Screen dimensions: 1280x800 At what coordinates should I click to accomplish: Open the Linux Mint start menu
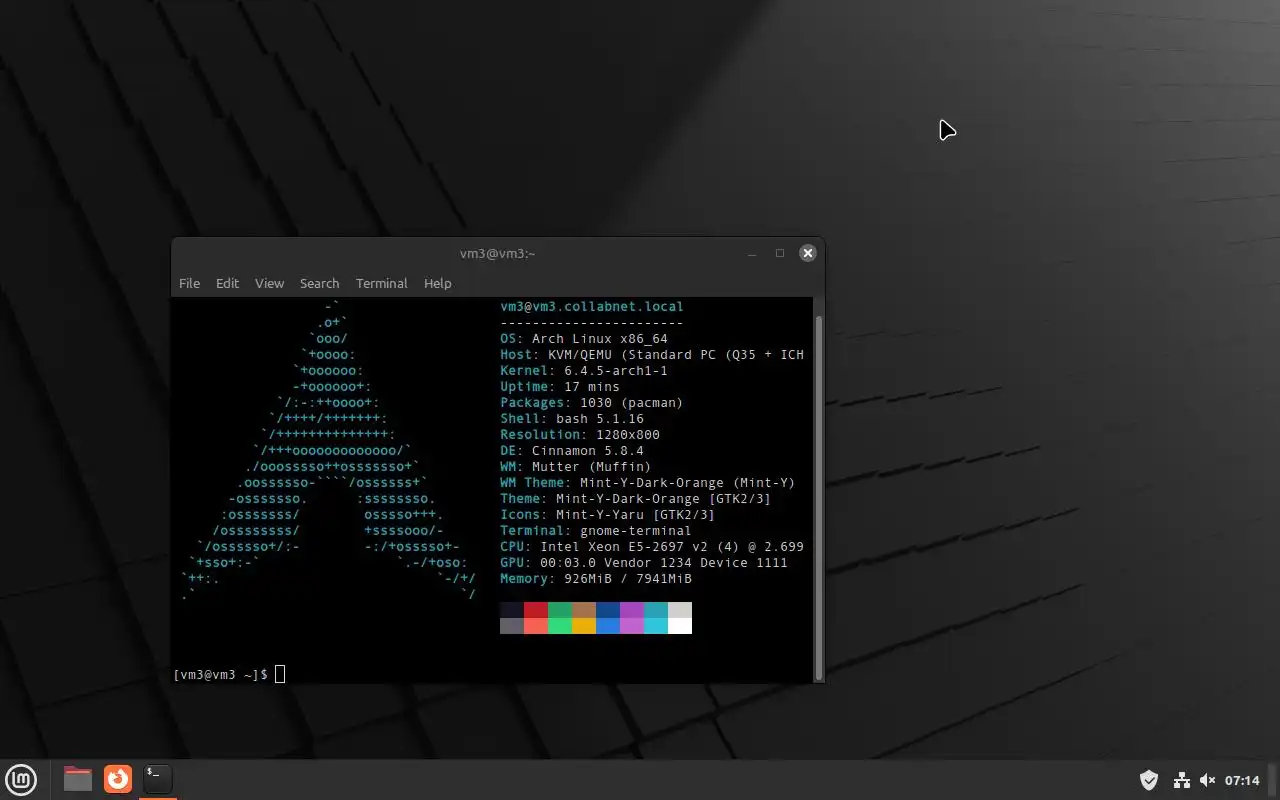pyautogui.click(x=21, y=779)
